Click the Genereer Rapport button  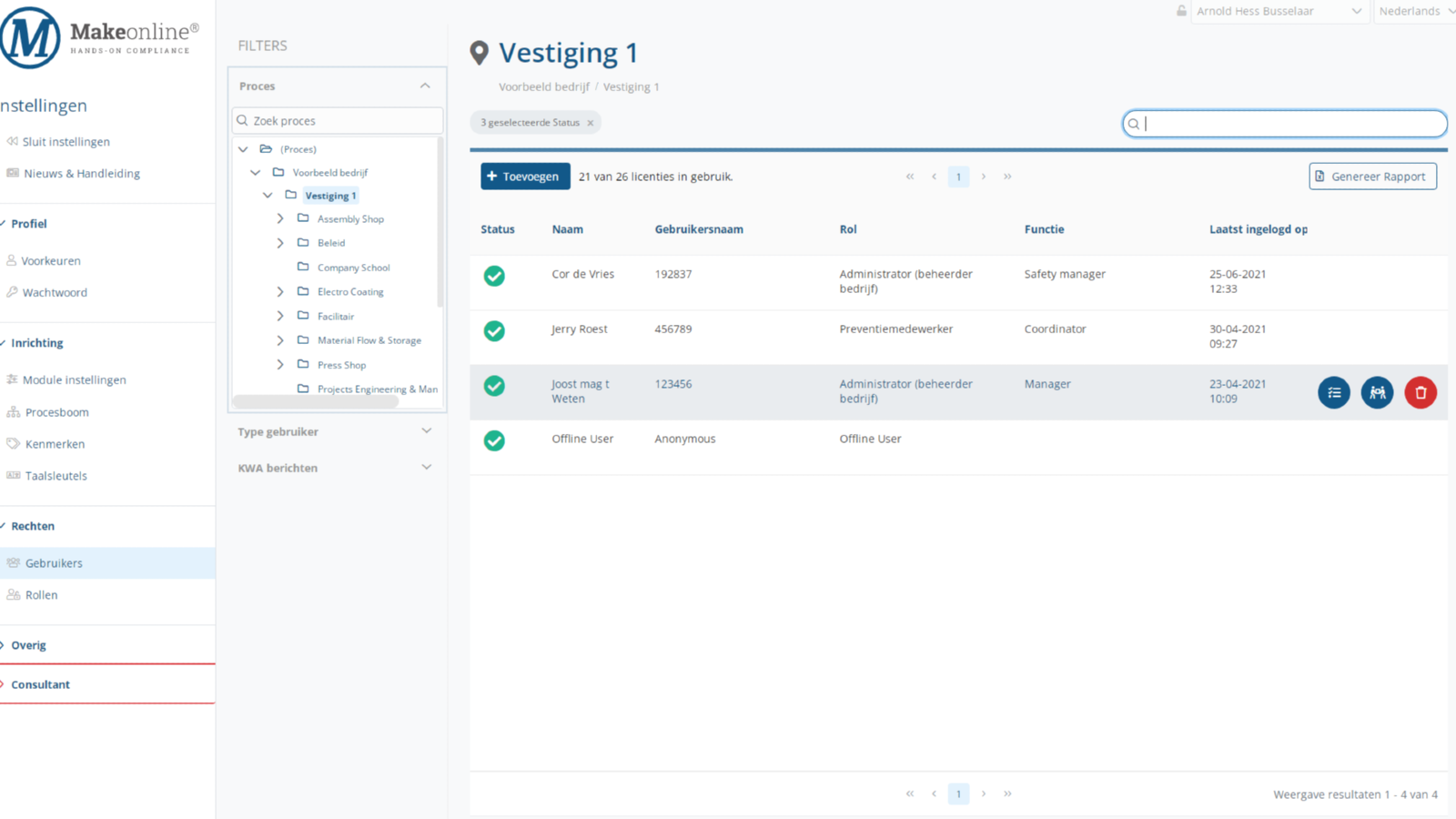pos(1372,177)
